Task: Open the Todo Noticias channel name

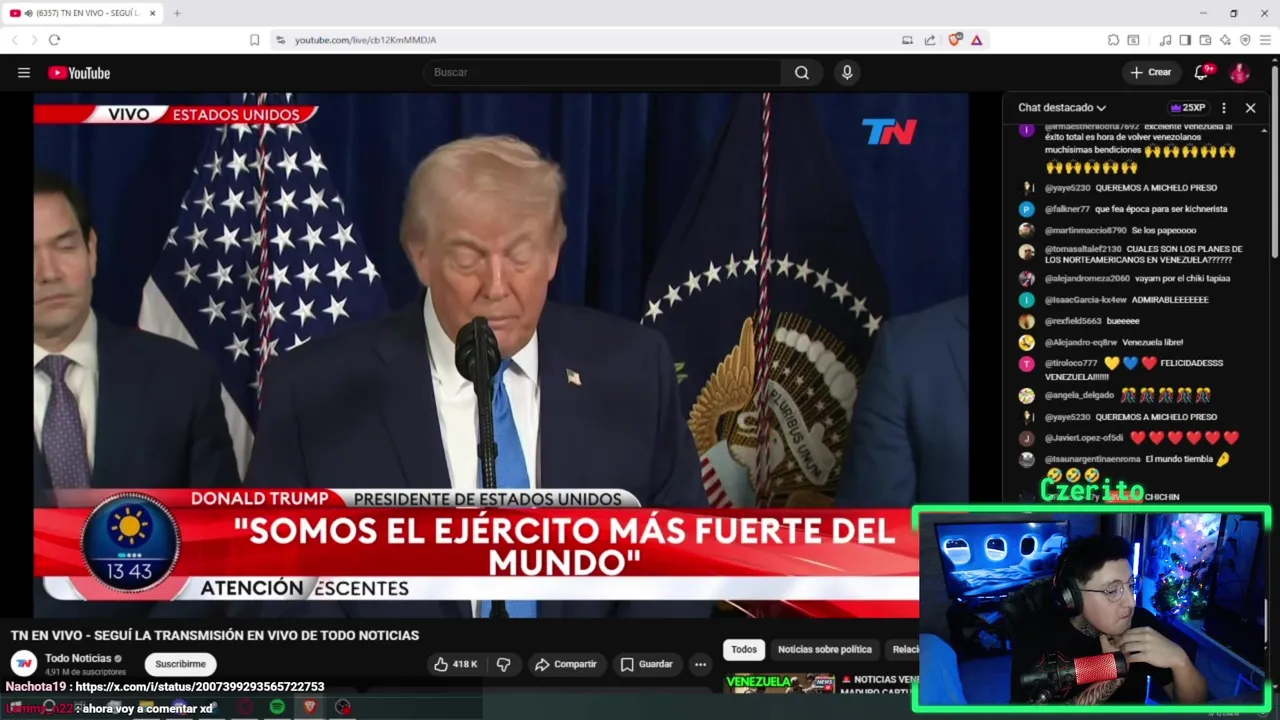Action: (x=78, y=658)
